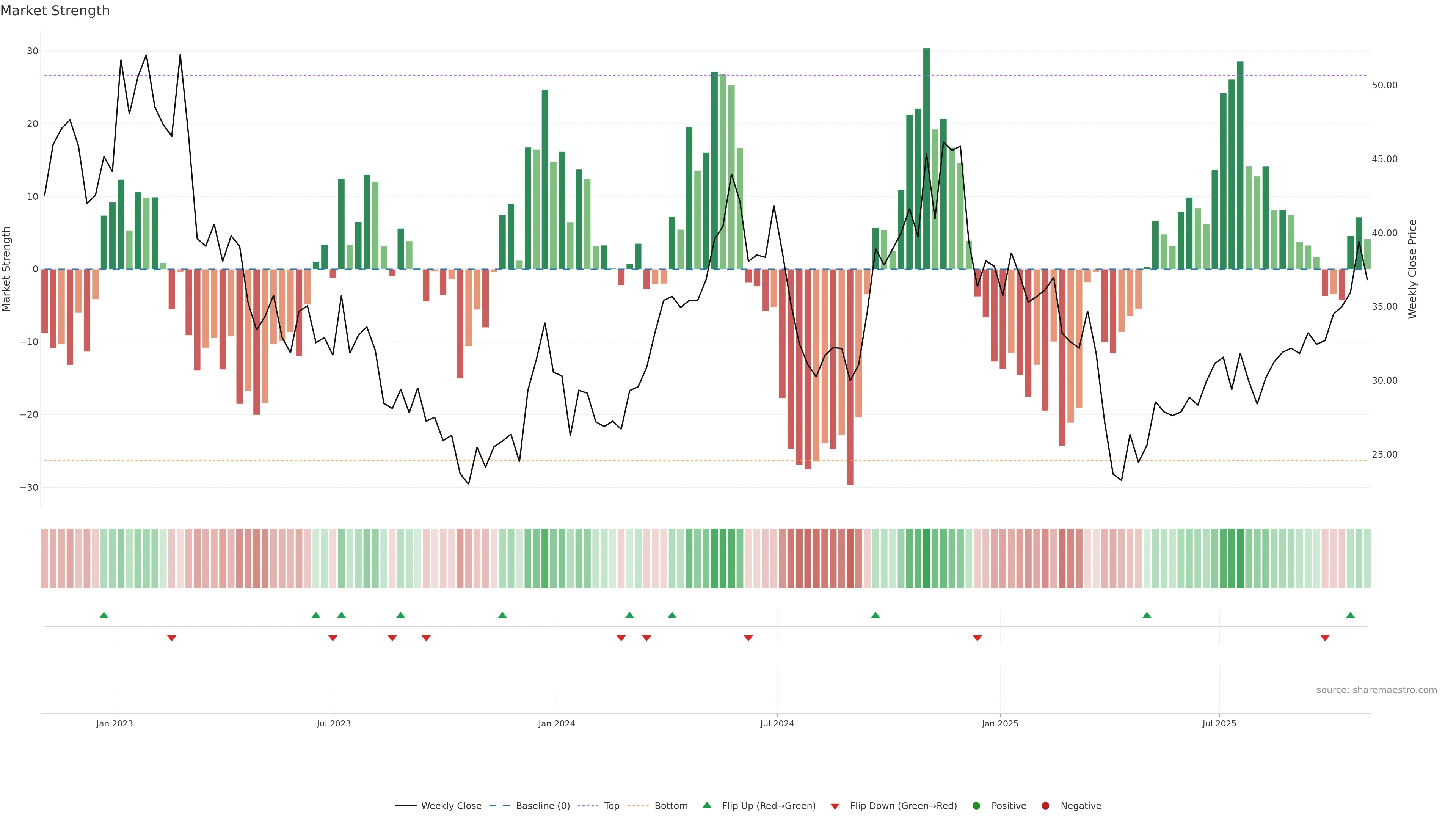Click the leftmost red flip-down triangle marker
Viewport: 1456px width, 819px height.
point(172,638)
